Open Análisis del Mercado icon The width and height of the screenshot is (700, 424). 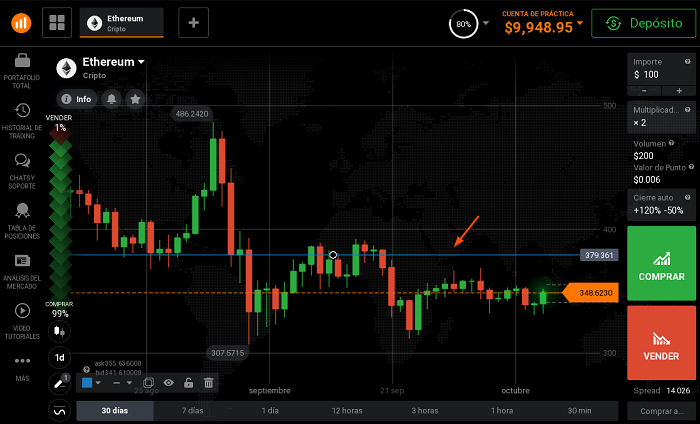click(x=22, y=260)
